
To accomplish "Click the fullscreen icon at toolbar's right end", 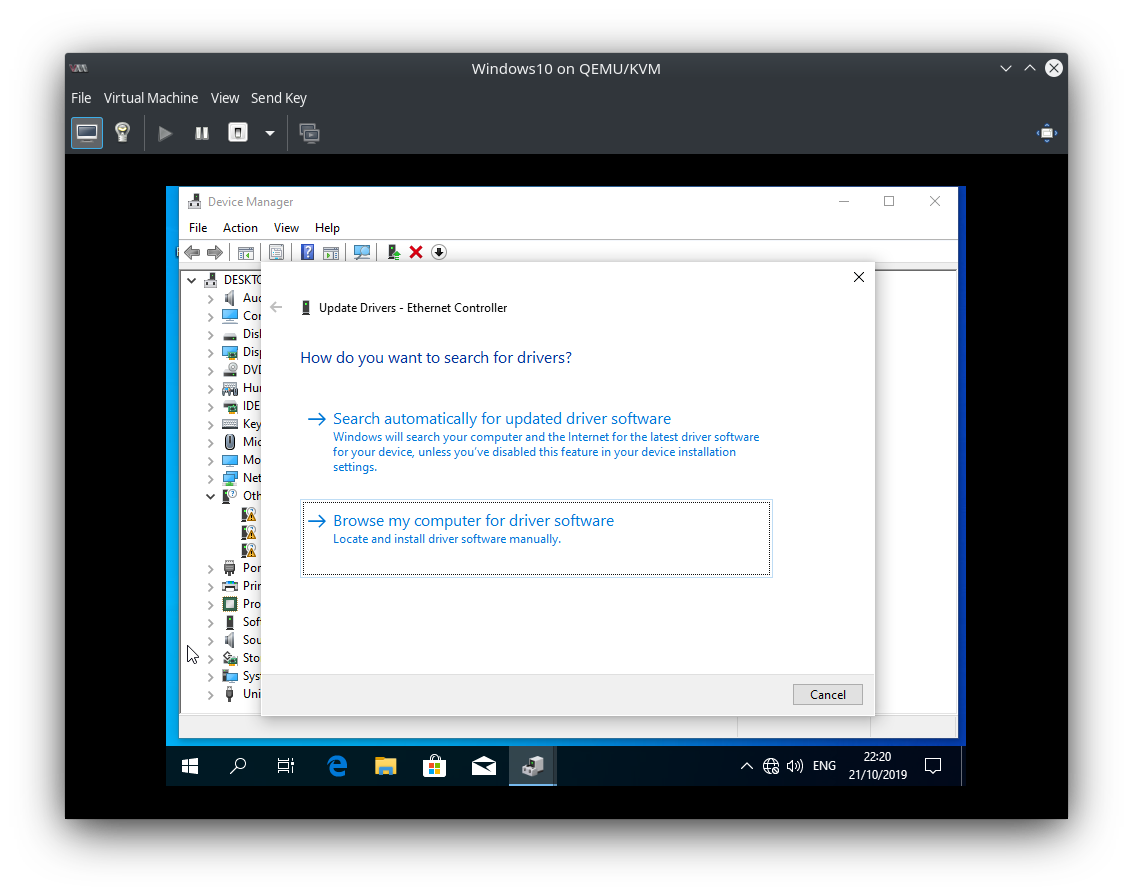I will click(x=1046, y=133).
